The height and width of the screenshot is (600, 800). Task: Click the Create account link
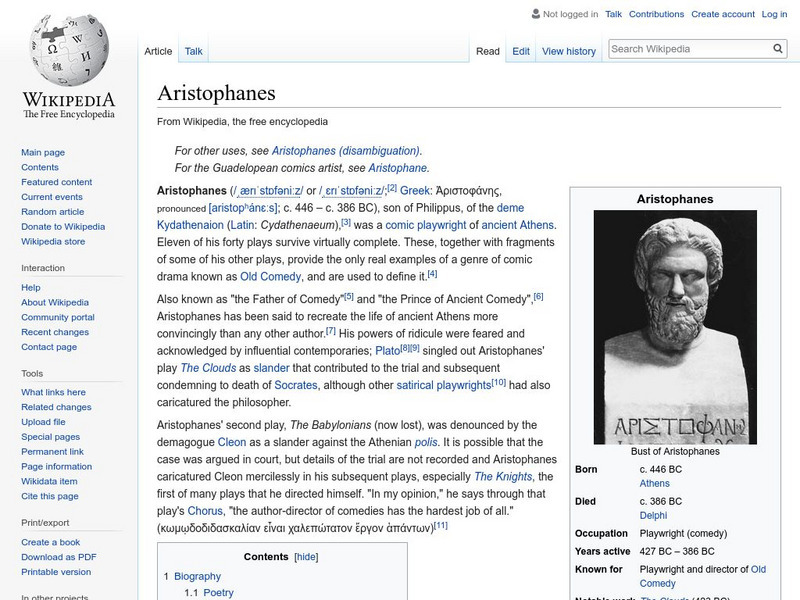click(x=722, y=14)
